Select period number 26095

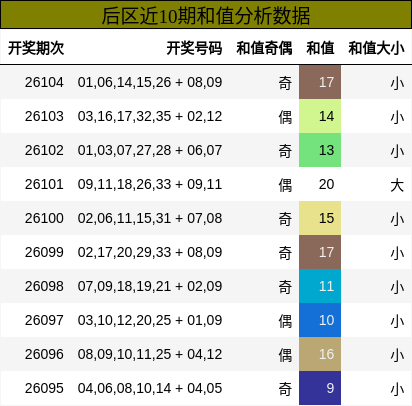coord(44,388)
